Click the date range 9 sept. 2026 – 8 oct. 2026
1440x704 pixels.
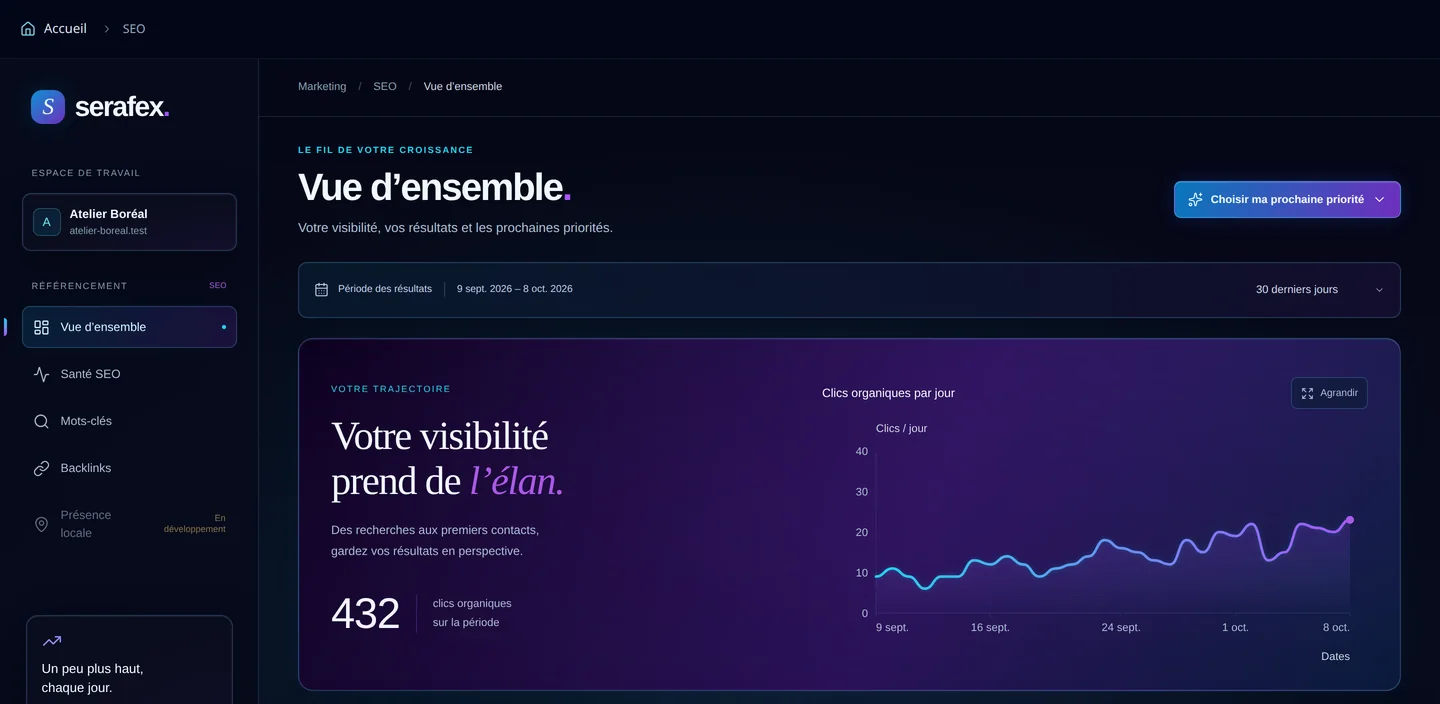click(515, 289)
